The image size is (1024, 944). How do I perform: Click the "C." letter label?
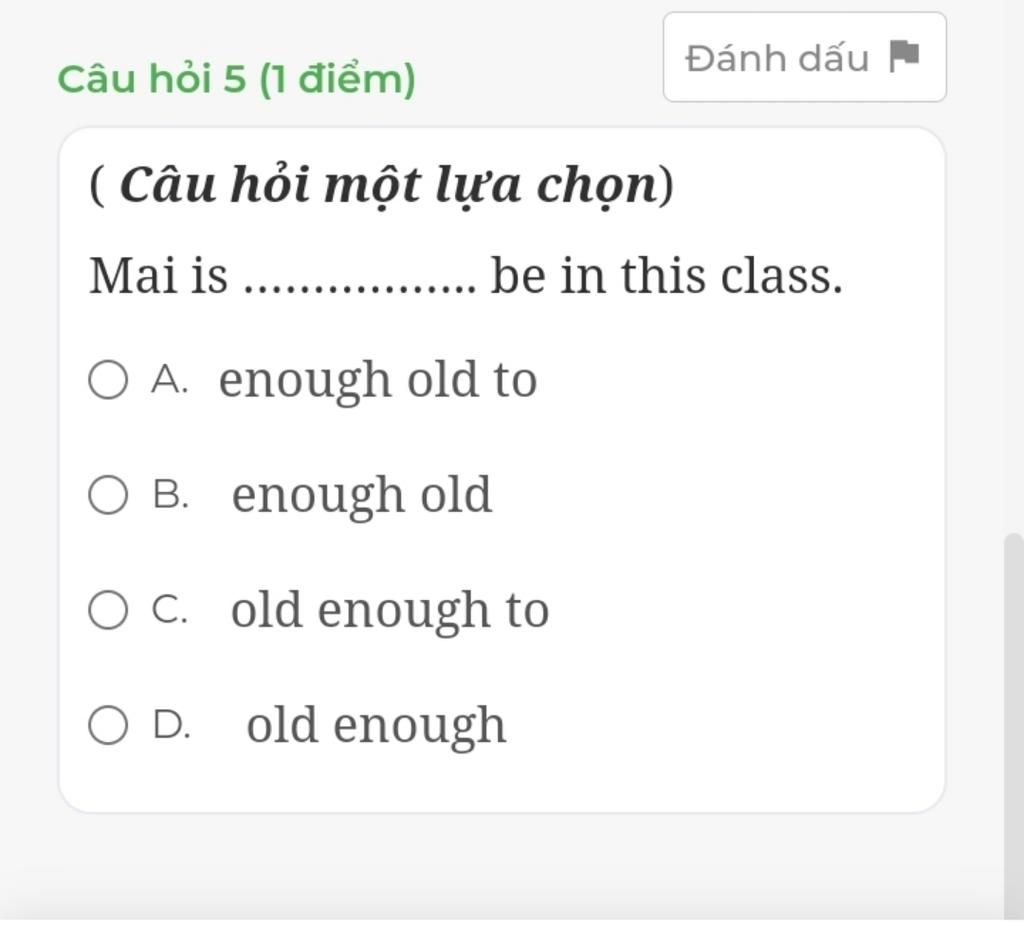pos(170,610)
